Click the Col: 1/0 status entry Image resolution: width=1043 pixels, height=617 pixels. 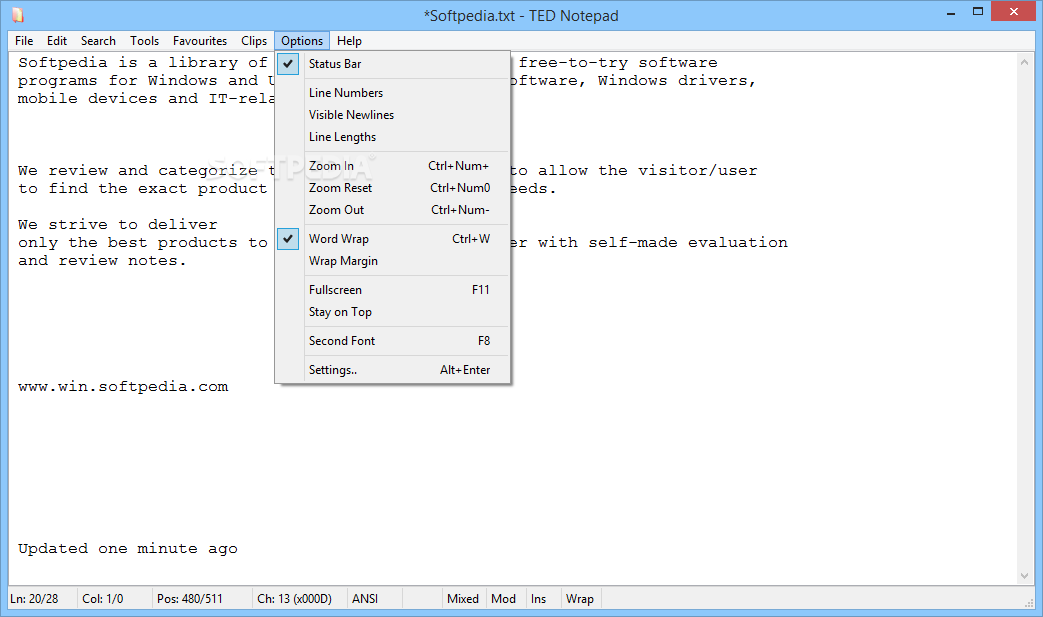tap(102, 598)
